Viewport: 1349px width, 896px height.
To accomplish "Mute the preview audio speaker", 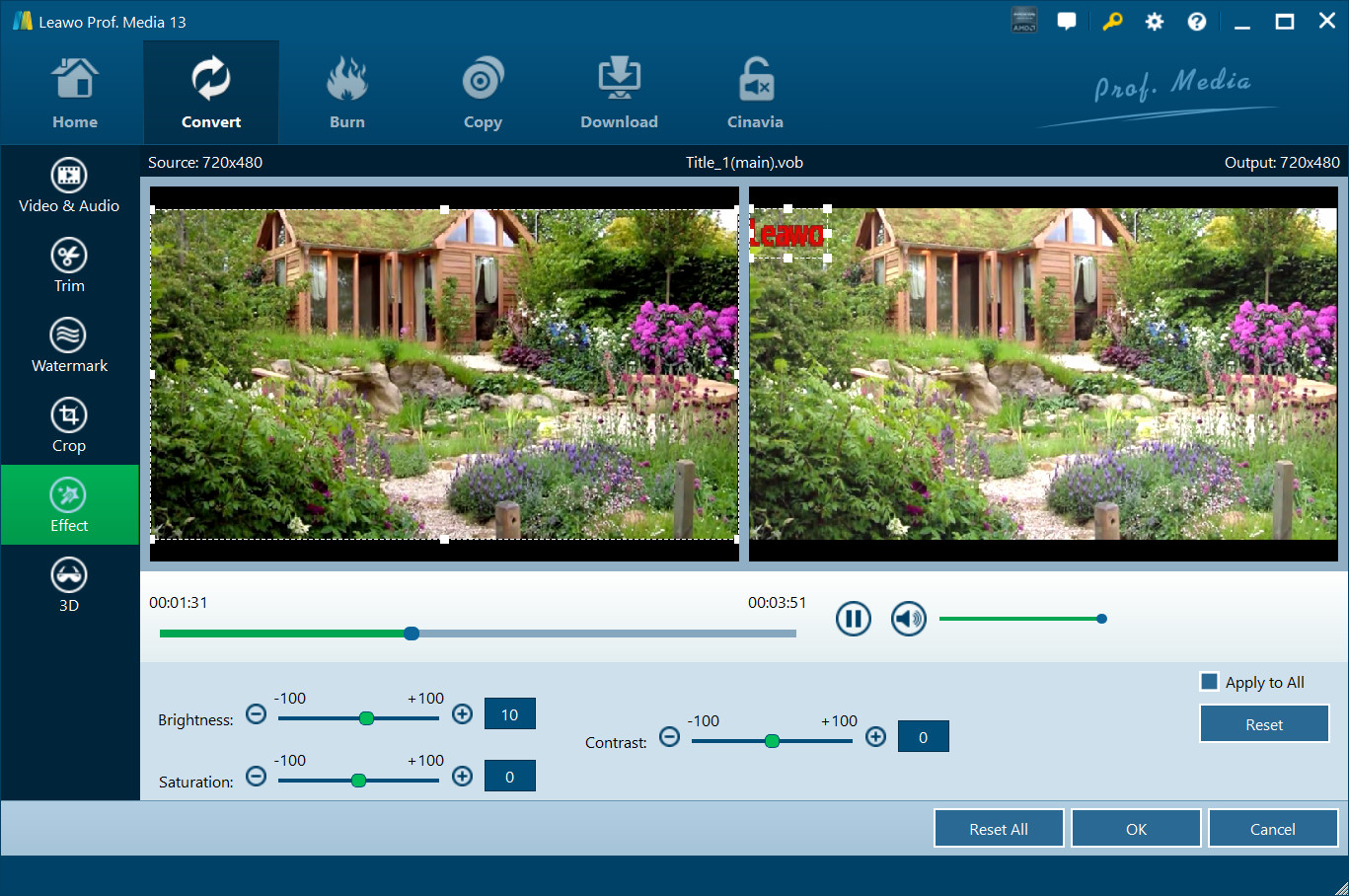I will pyautogui.click(x=909, y=619).
